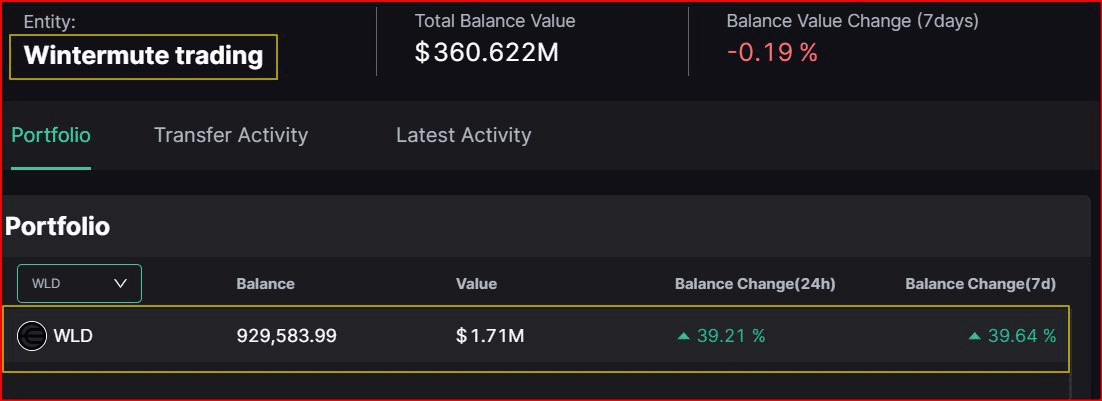Sort by the Balance column header
1102x401 pixels.
265,284
